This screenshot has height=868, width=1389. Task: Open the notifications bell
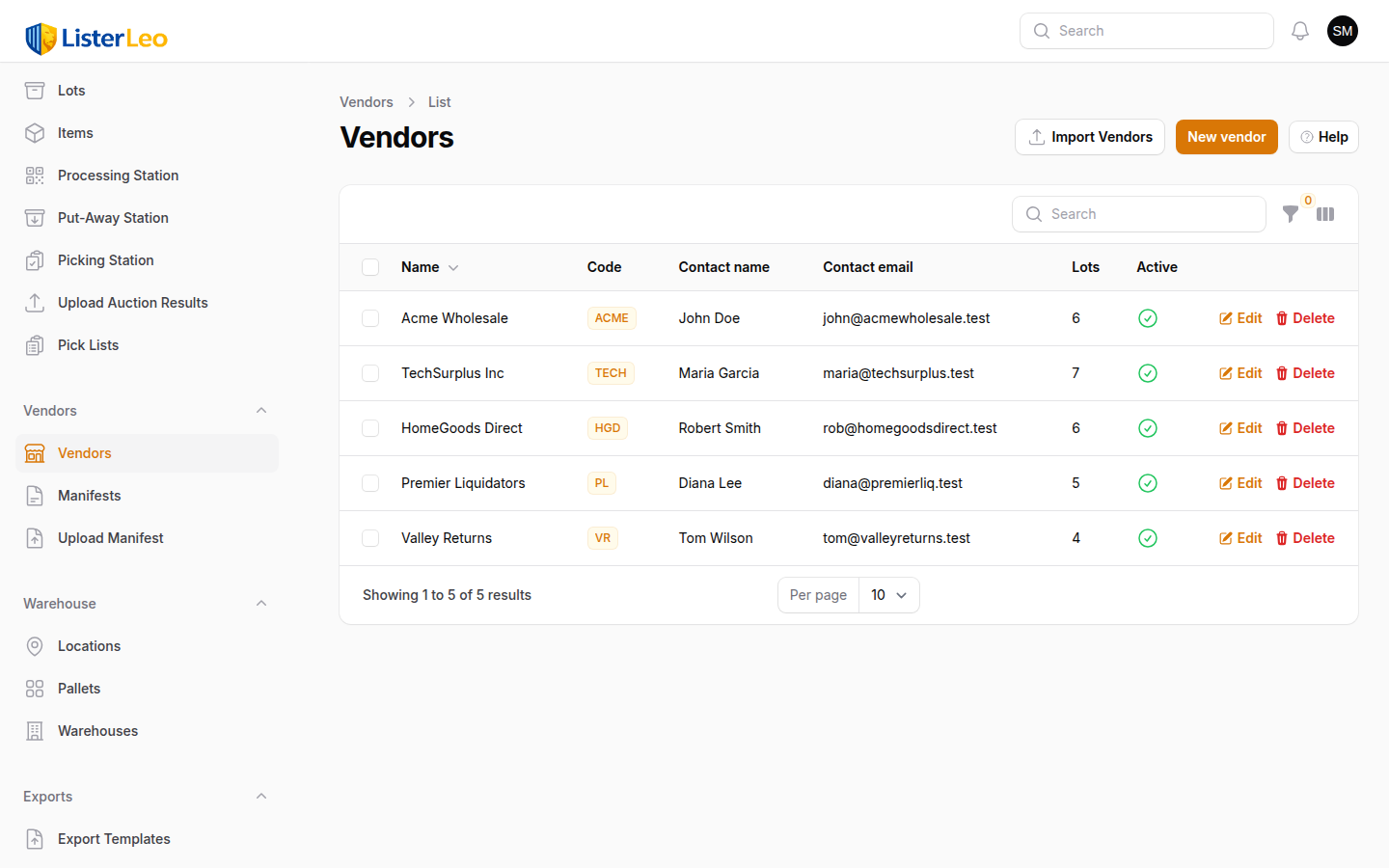pos(1299,31)
